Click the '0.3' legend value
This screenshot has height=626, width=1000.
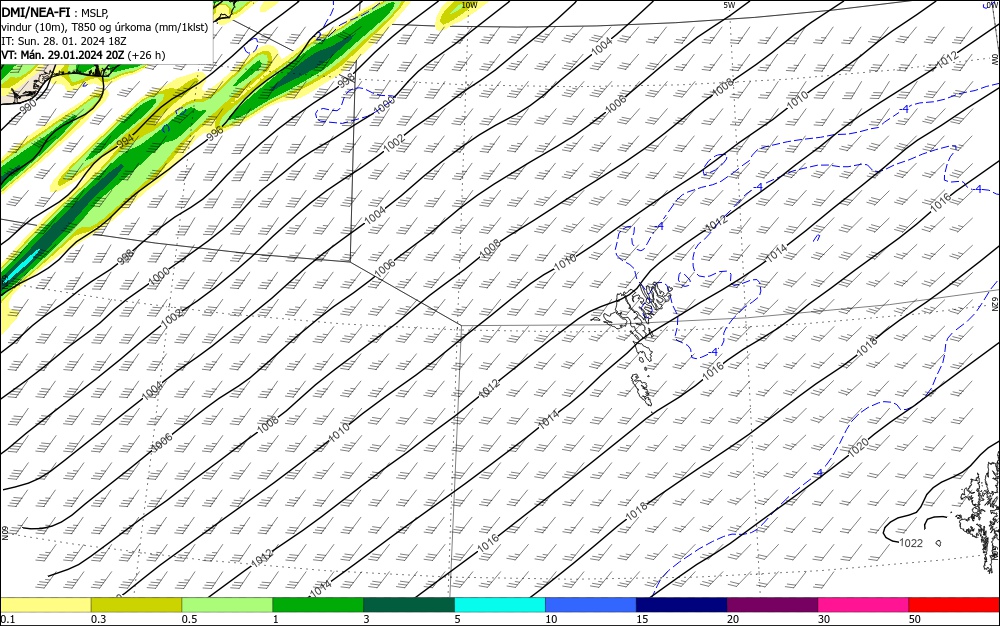click(x=98, y=619)
